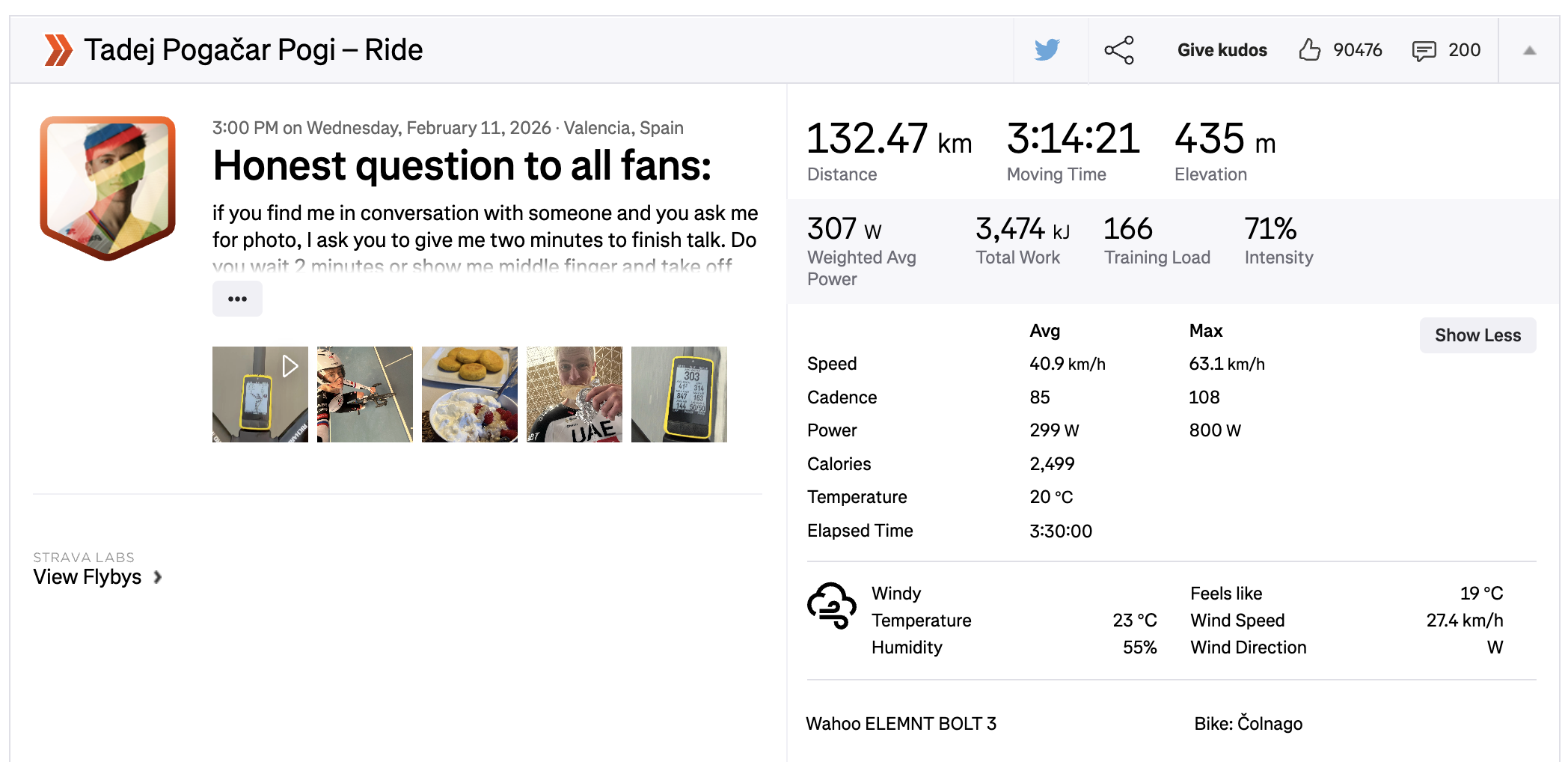1568x762 pixels.
Task: Click the 200 comments count
Action: 1464,50
